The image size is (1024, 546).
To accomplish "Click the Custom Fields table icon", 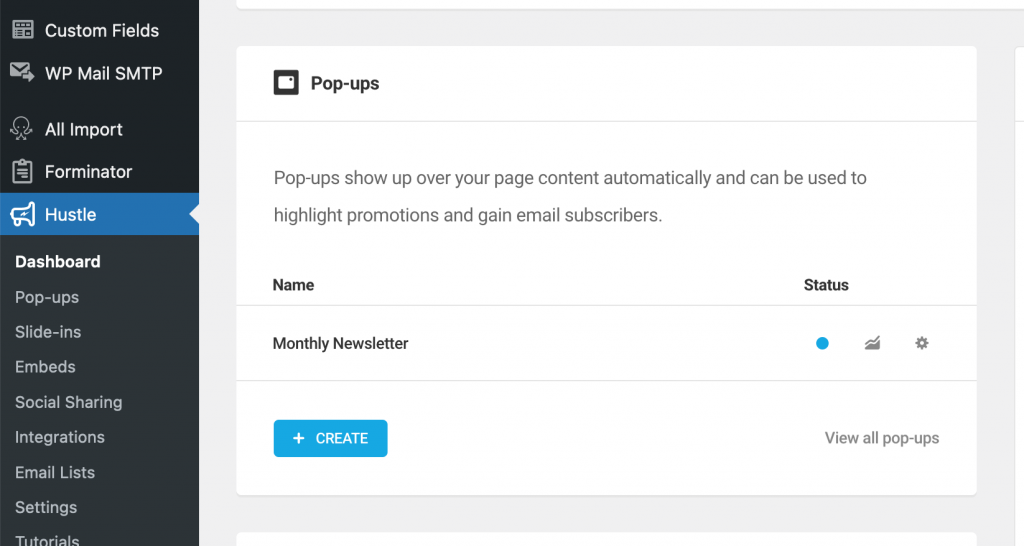I will (23, 30).
